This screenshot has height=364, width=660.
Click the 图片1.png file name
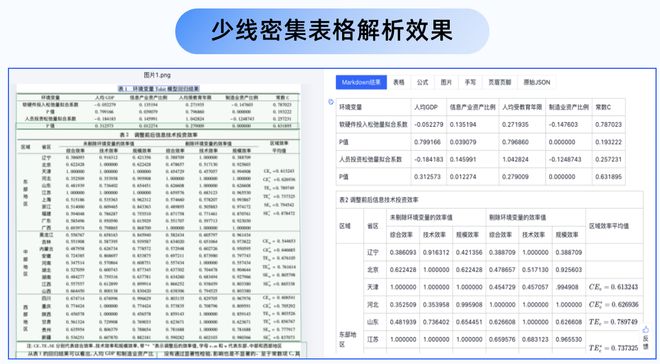[x=157, y=75]
